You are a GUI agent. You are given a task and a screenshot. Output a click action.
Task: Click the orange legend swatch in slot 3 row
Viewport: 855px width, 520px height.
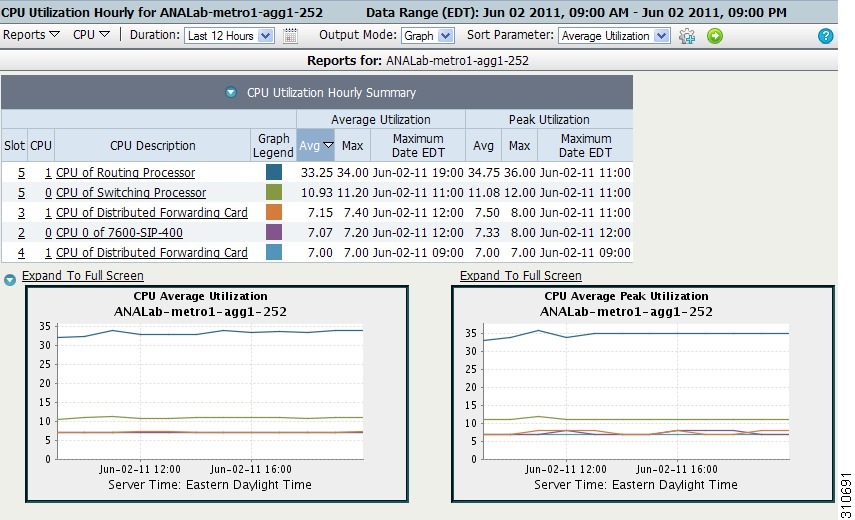click(x=274, y=212)
